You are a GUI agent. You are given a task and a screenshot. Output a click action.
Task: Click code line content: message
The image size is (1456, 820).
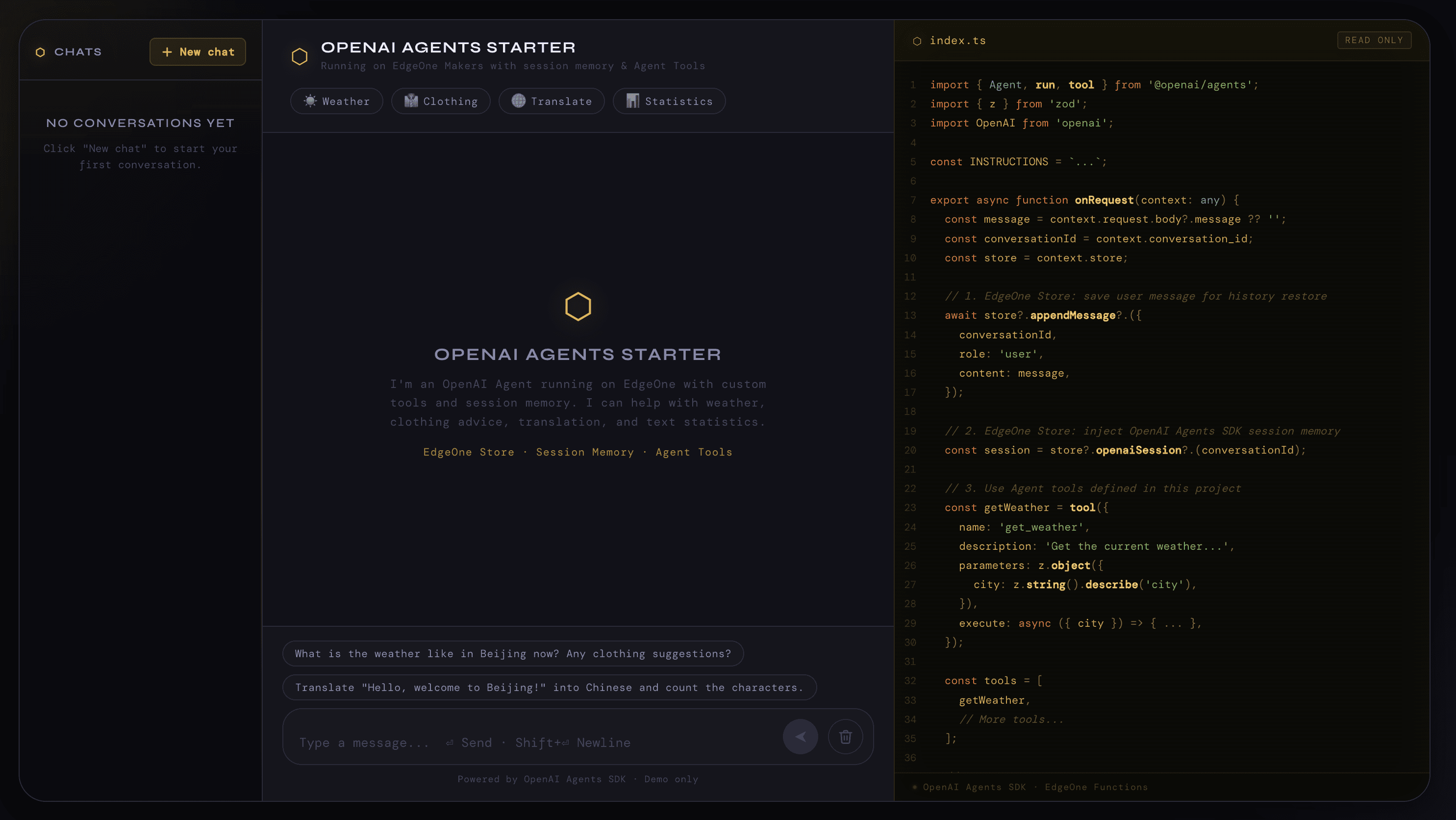pos(1015,373)
